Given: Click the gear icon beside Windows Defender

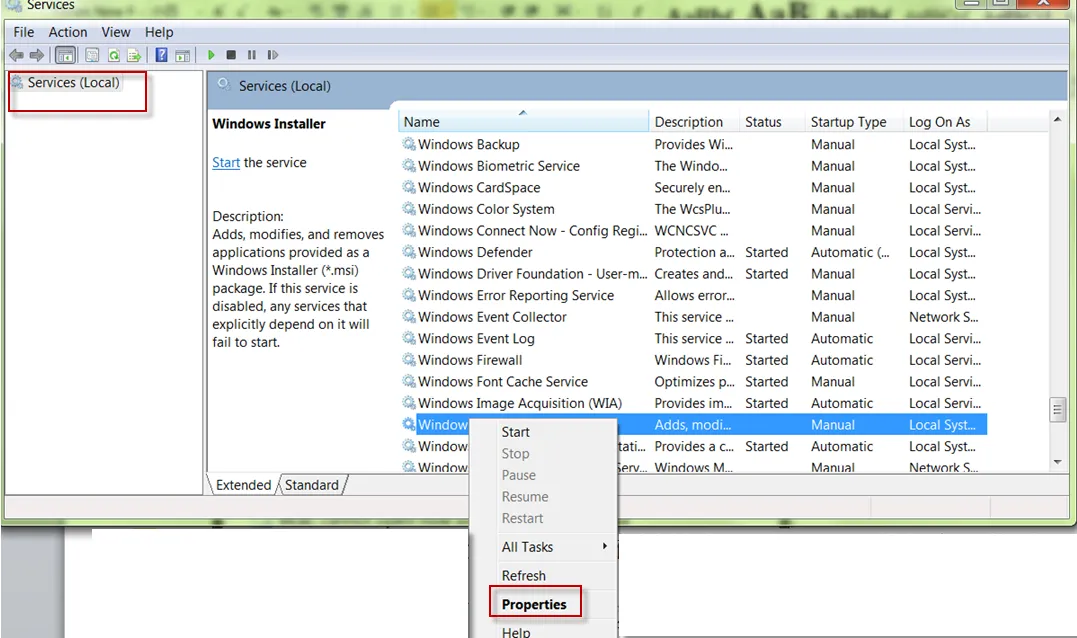Looking at the screenshot, I should pos(409,251).
